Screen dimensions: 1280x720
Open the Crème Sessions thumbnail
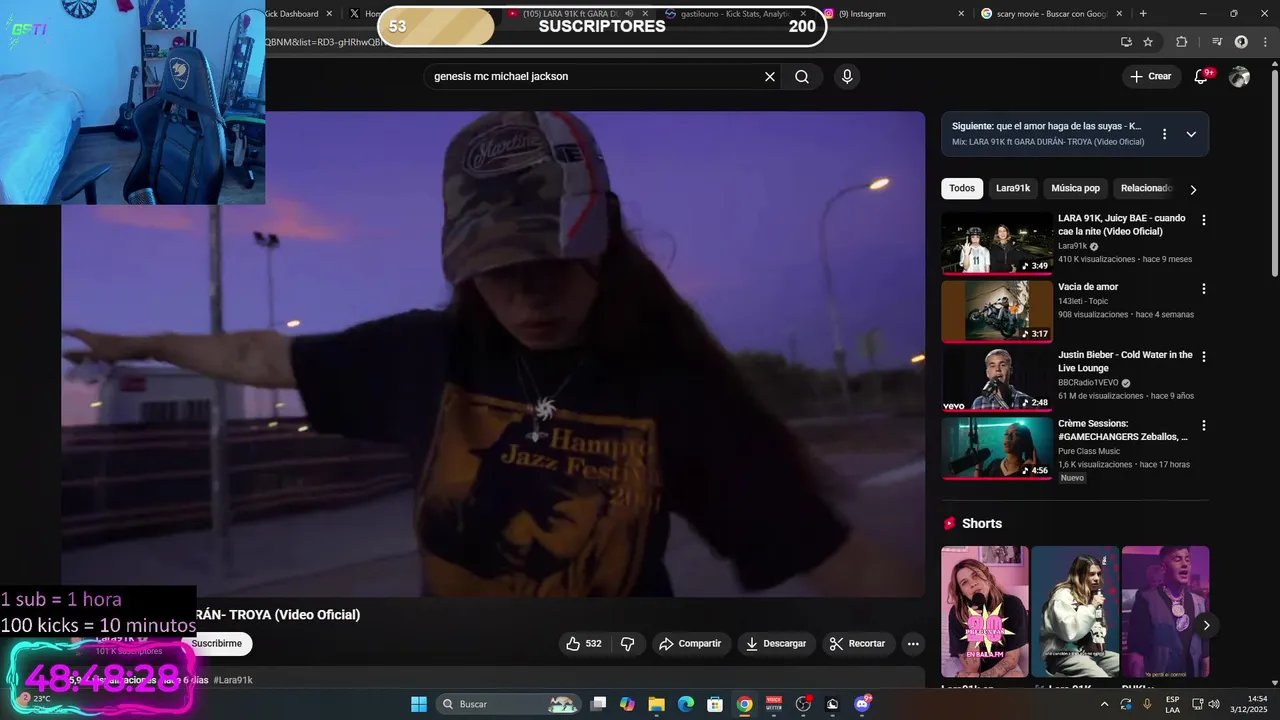pos(997,448)
